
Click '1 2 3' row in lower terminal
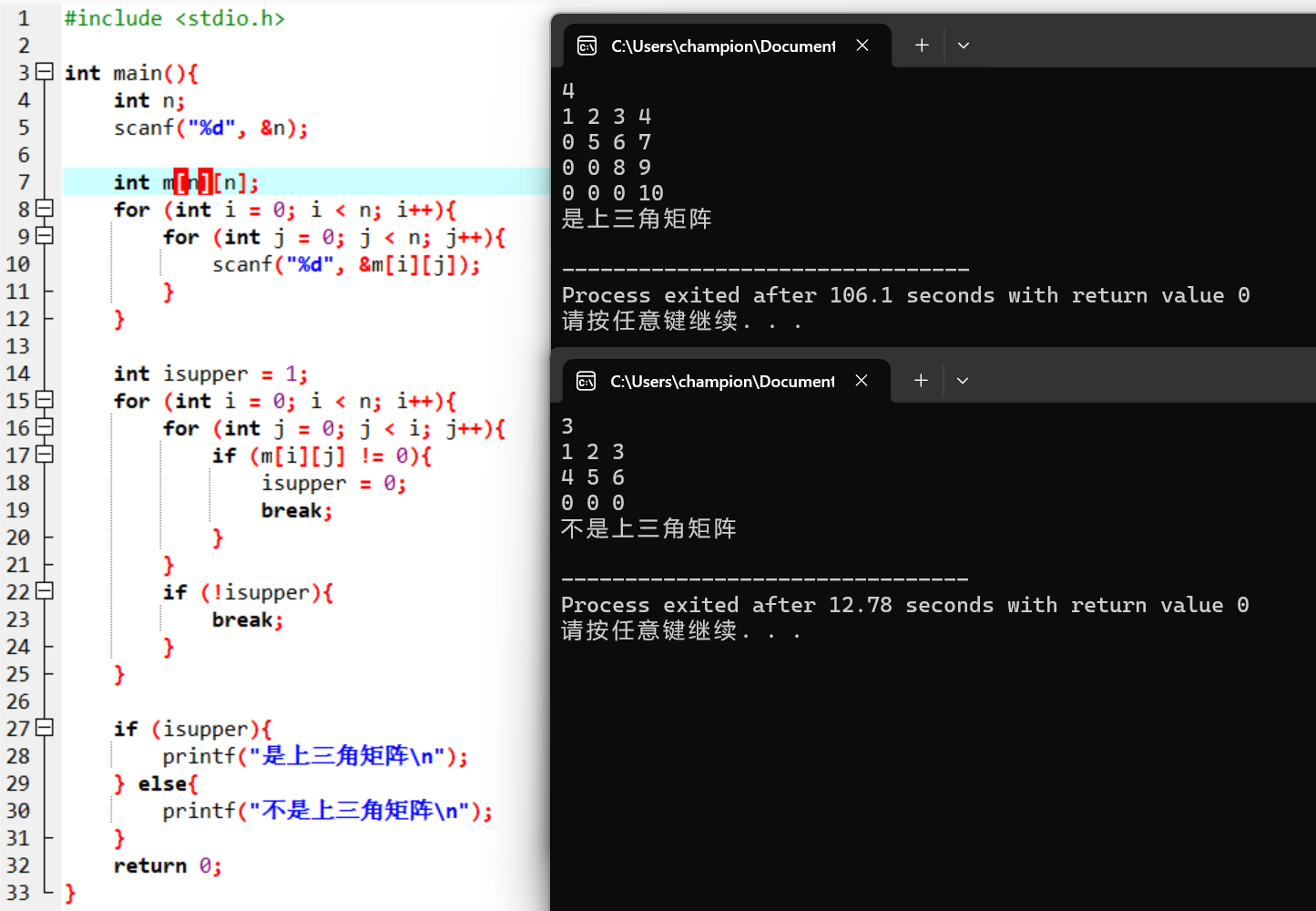click(592, 452)
